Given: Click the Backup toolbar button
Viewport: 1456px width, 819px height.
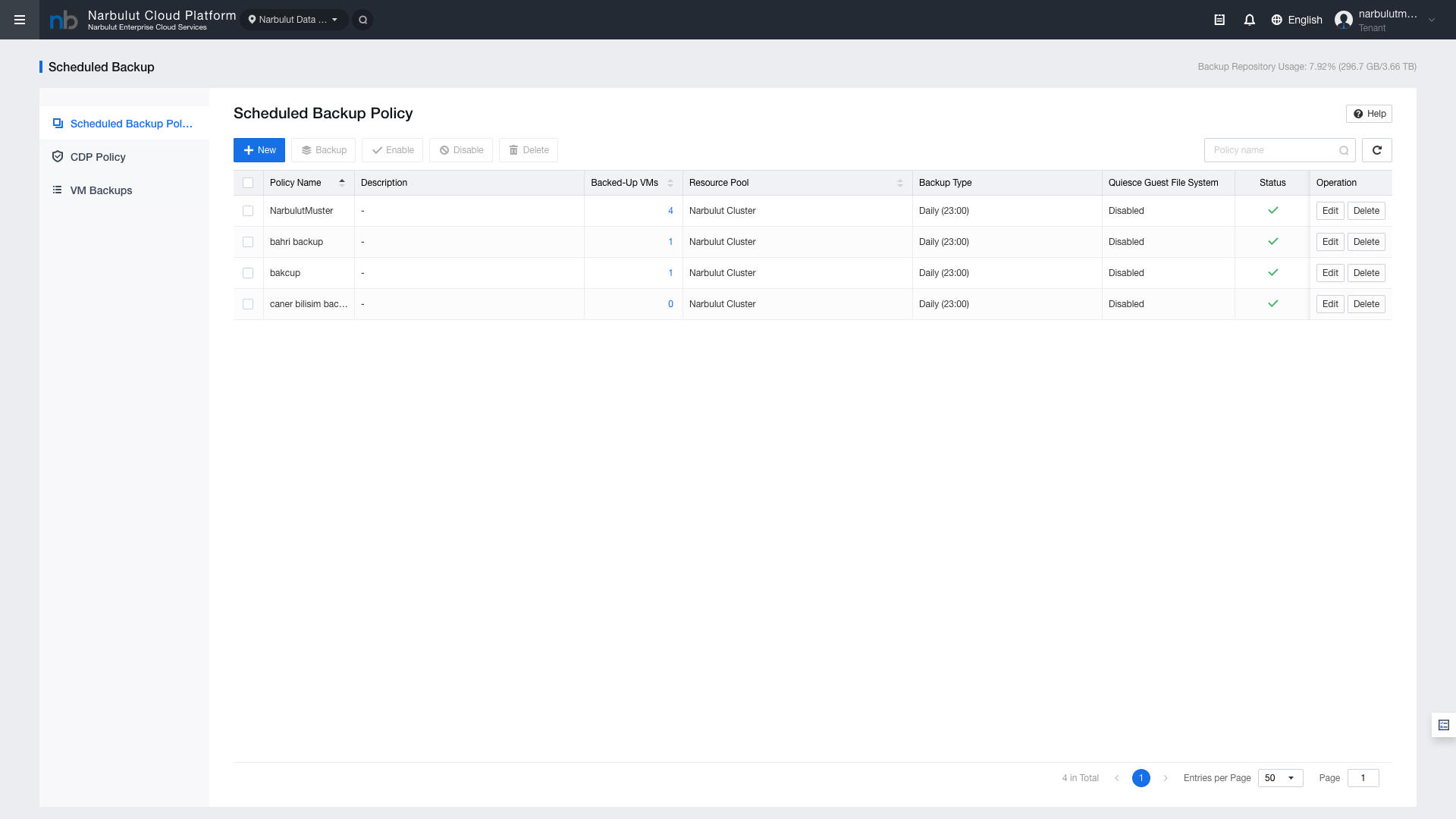Looking at the screenshot, I should 324,150.
